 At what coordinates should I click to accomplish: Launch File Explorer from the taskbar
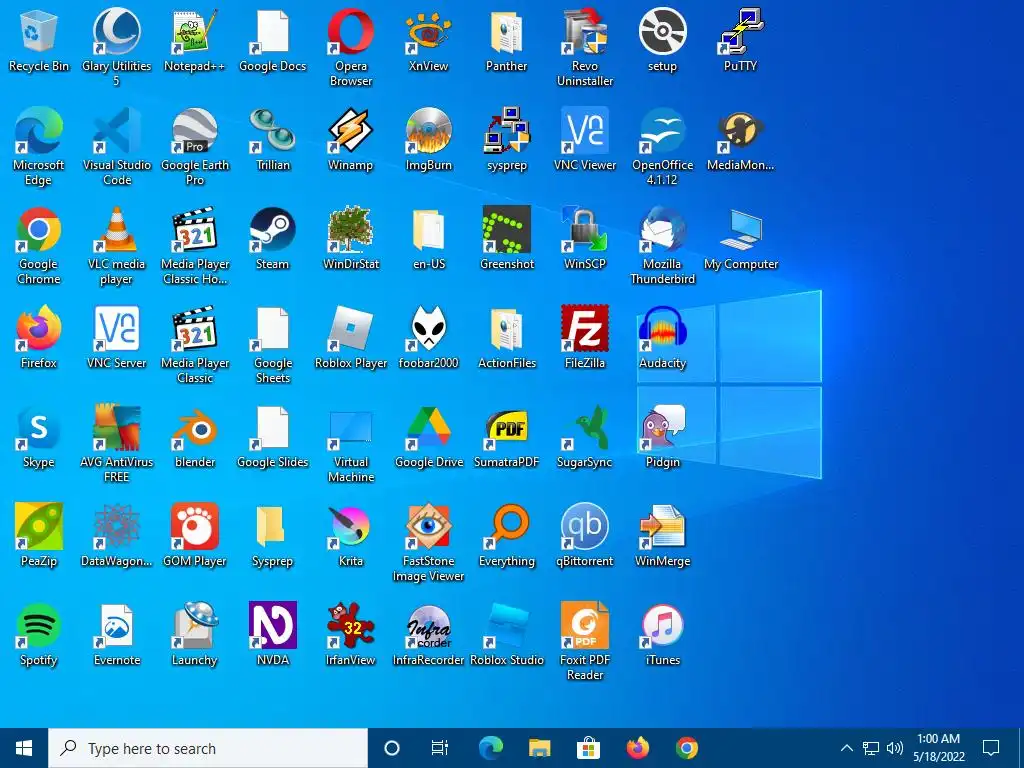539,748
